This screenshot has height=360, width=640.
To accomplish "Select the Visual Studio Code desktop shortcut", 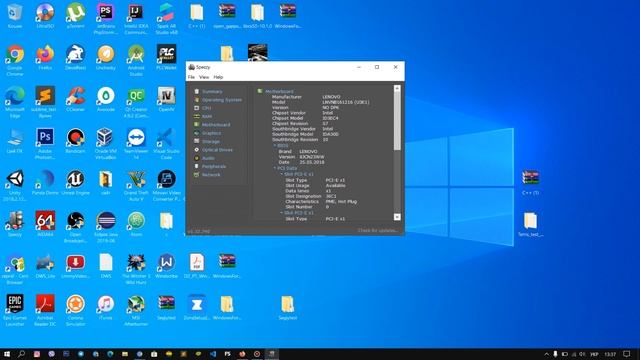I will coord(167,144).
